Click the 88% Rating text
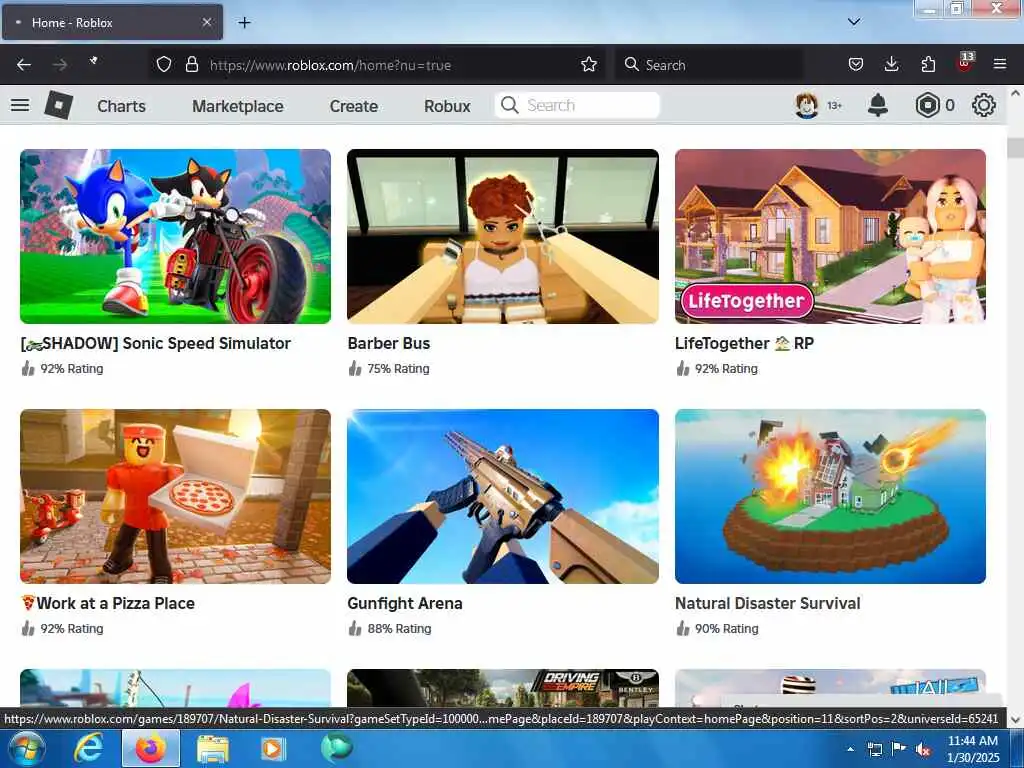Viewport: 1024px width, 768px height. coord(399,628)
